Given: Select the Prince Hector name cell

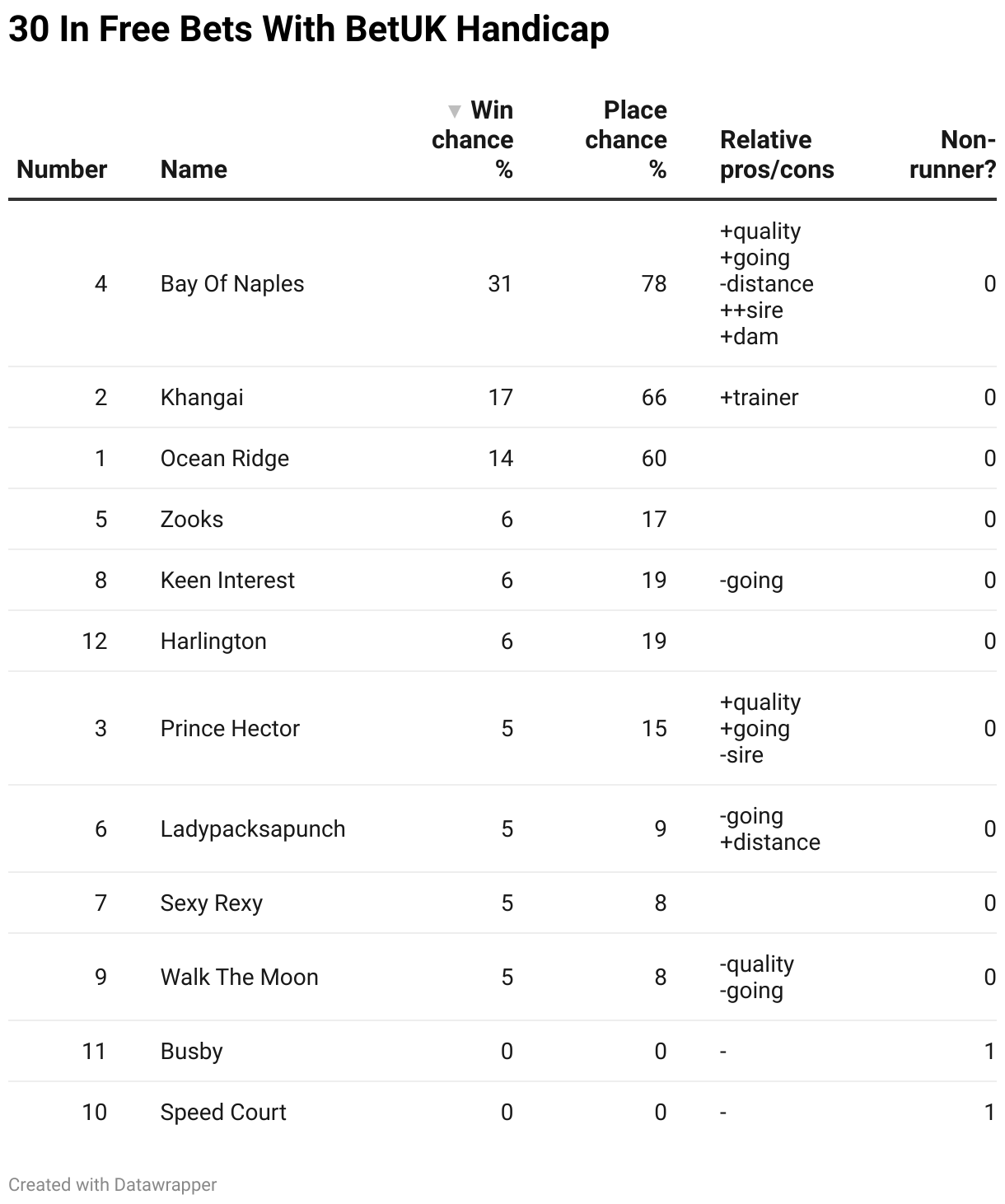Looking at the screenshot, I should point(230,729).
